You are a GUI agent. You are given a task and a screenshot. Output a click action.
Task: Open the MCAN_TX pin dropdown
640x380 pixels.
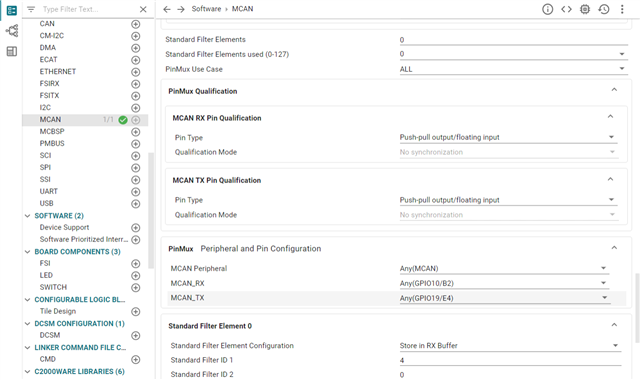click(505, 298)
